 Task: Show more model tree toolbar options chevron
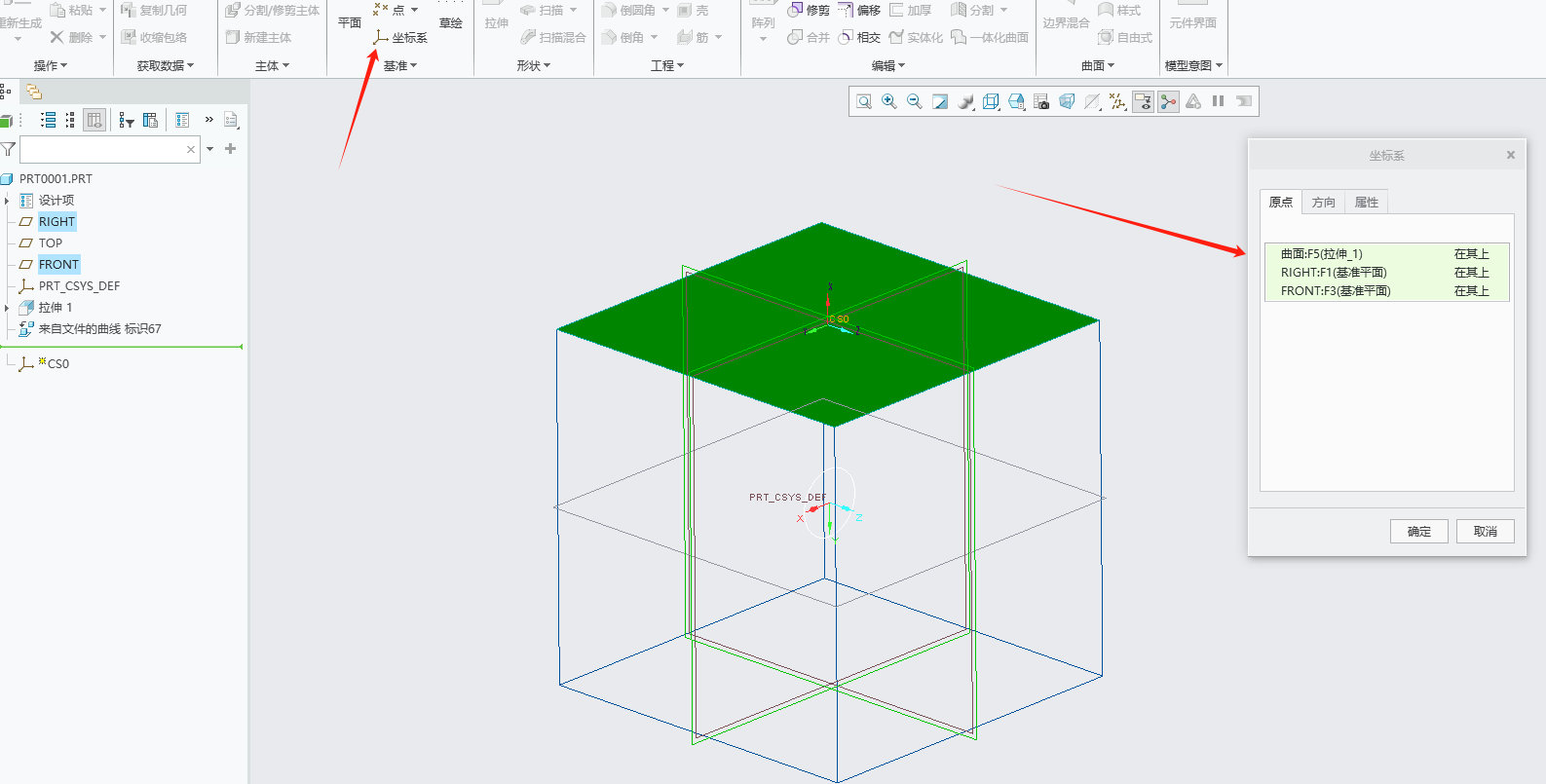coord(208,119)
